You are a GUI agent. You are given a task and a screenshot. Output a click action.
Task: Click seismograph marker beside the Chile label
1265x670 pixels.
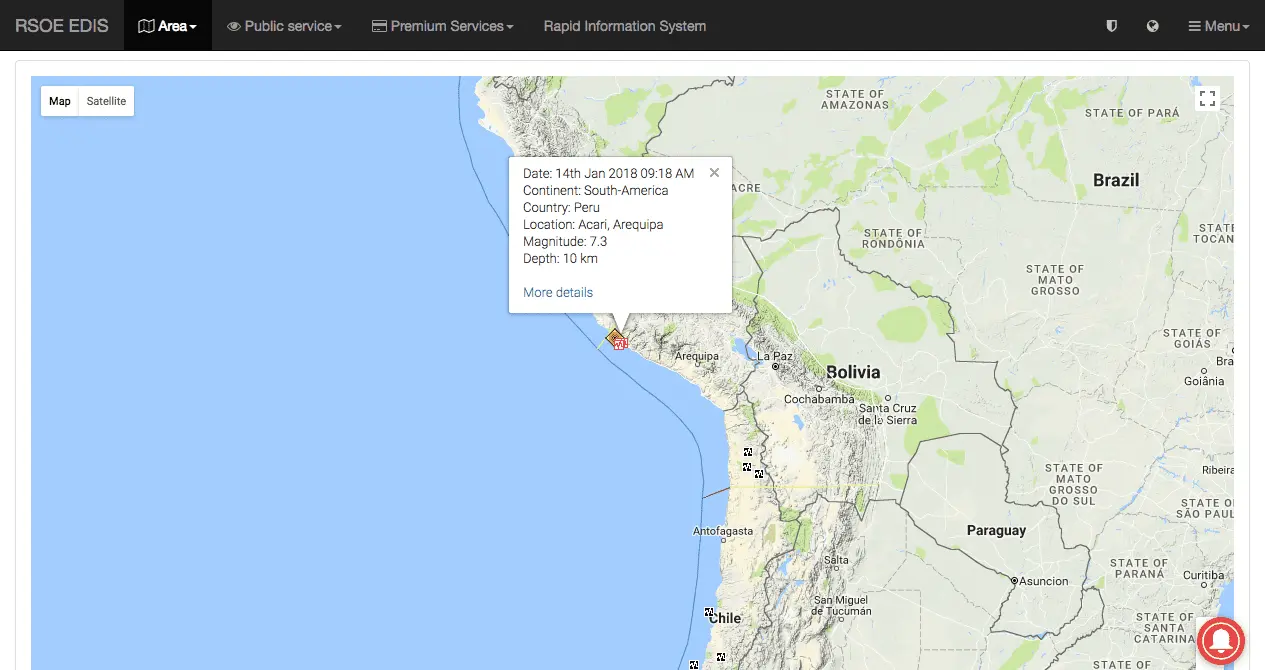(x=709, y=612)
